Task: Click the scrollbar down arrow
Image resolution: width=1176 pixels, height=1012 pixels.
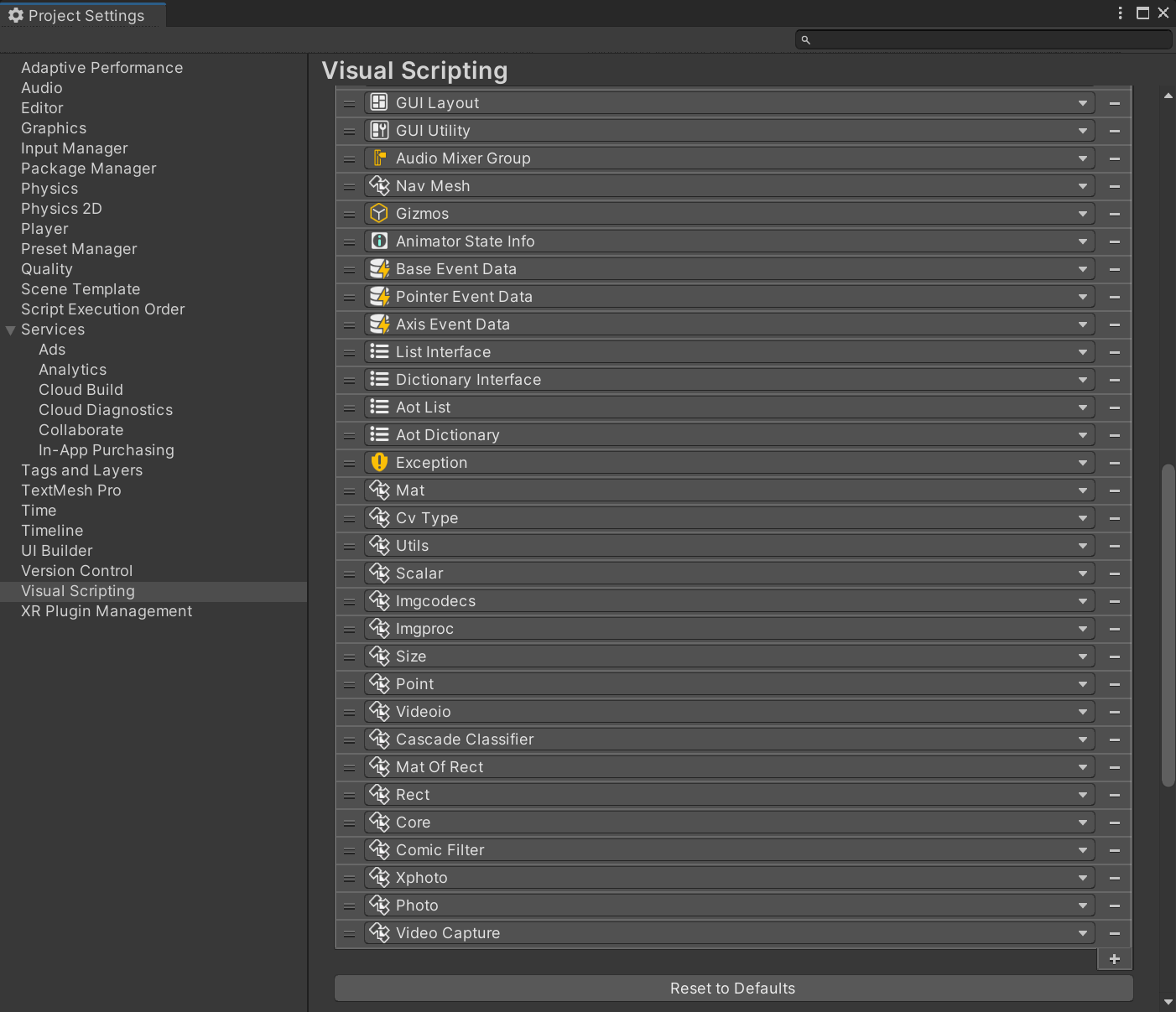Action: [x=1168, y=1002]
